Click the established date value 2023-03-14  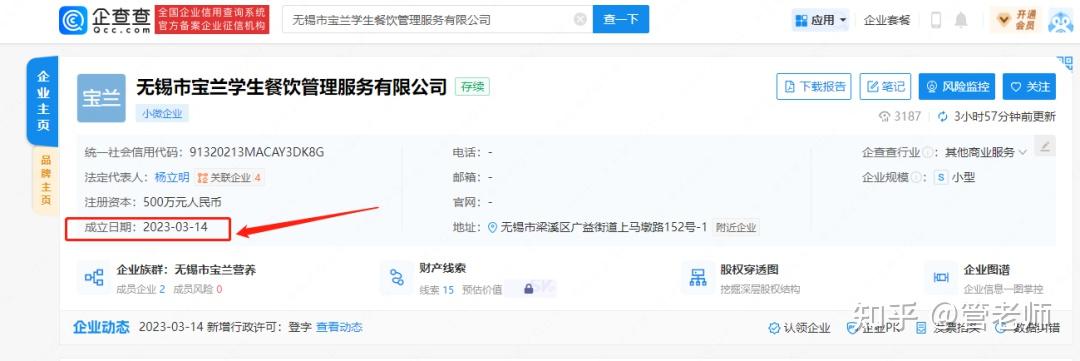pos(175,227)
